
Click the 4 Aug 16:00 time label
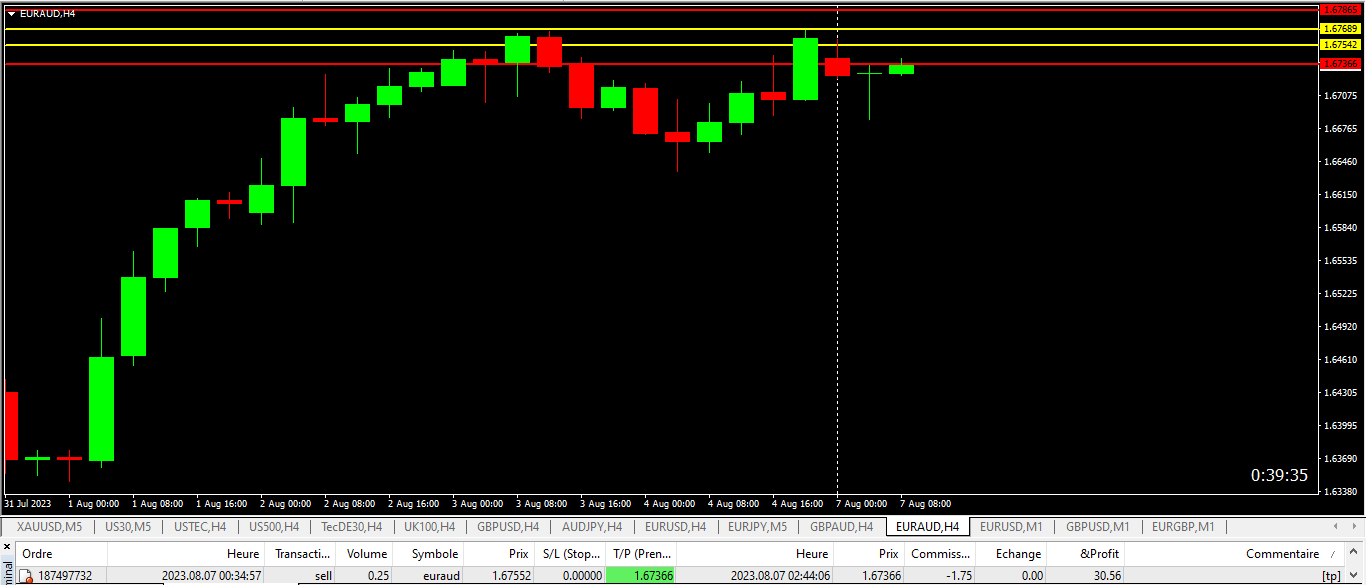798,504
